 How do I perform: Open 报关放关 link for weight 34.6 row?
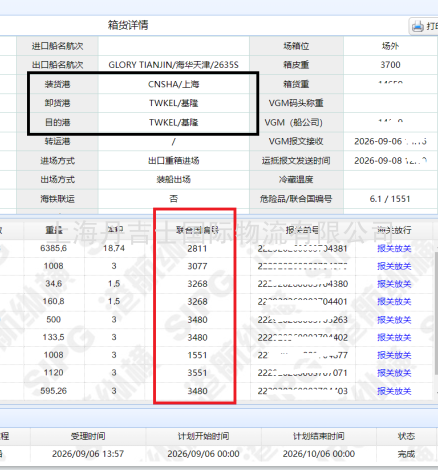(394, 284)
